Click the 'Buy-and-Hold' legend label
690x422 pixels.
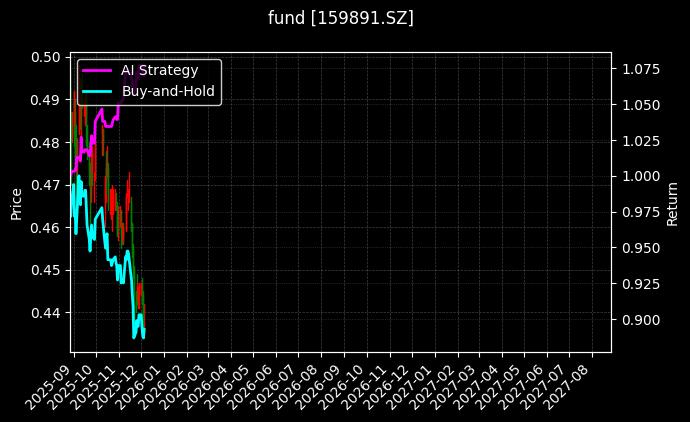pos(168,91)
